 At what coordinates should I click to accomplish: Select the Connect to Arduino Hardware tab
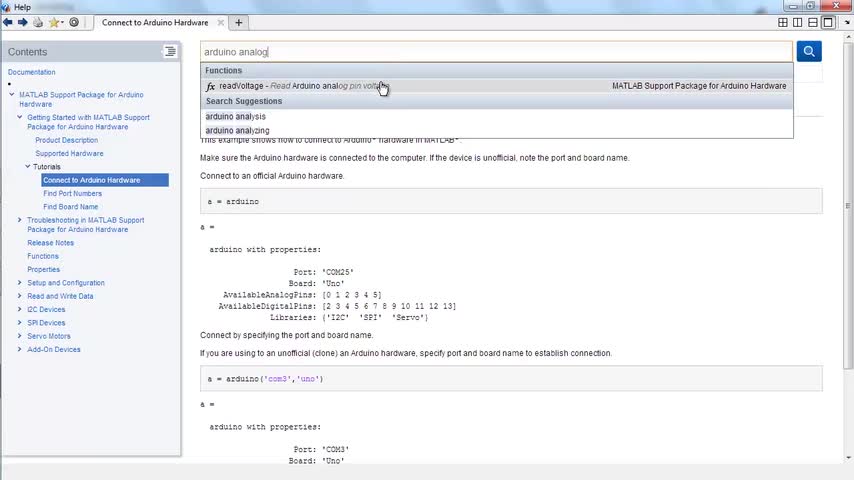155,23
